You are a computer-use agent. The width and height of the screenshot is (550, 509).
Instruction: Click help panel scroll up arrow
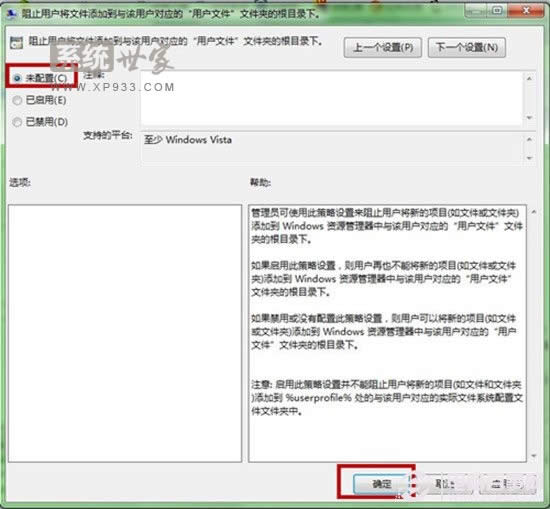coord(534,212)
